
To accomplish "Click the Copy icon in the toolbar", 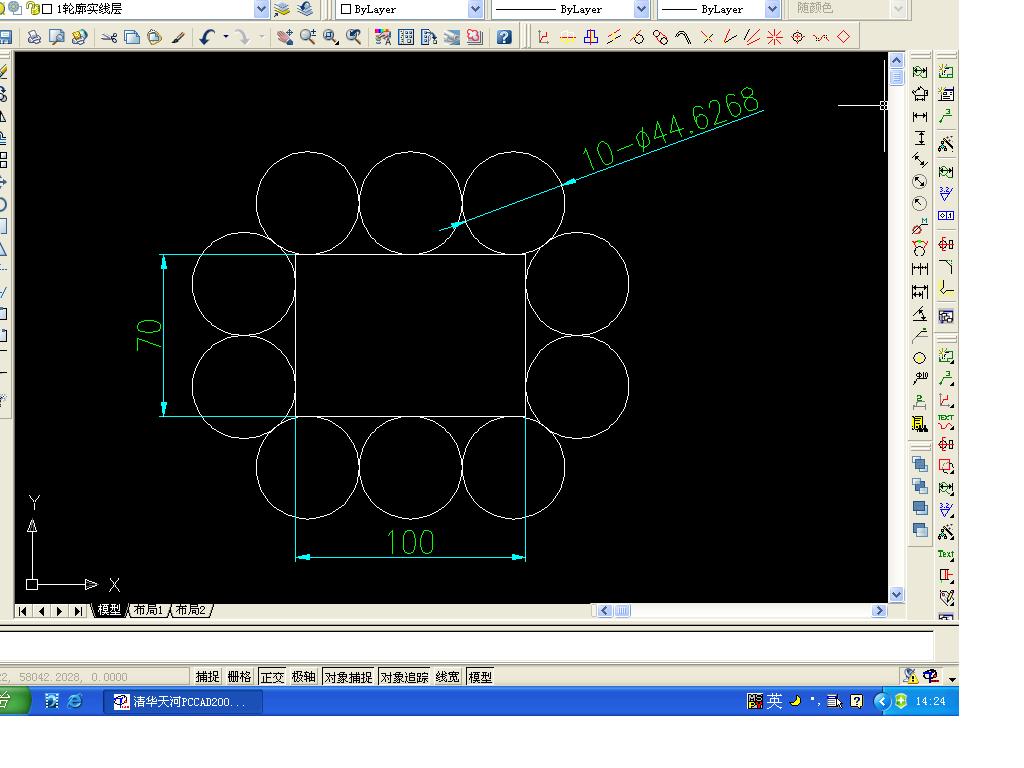I will pos(132,37).
